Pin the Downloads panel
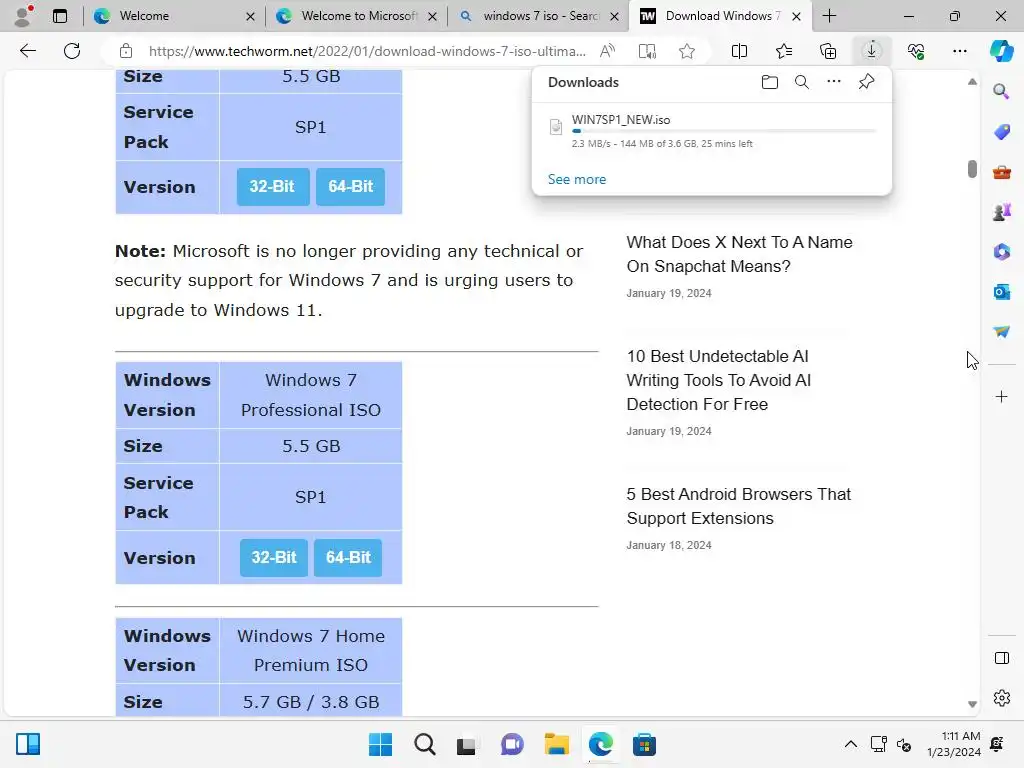The height and width of the screenshot is (768, 1024). coord(866,82)
